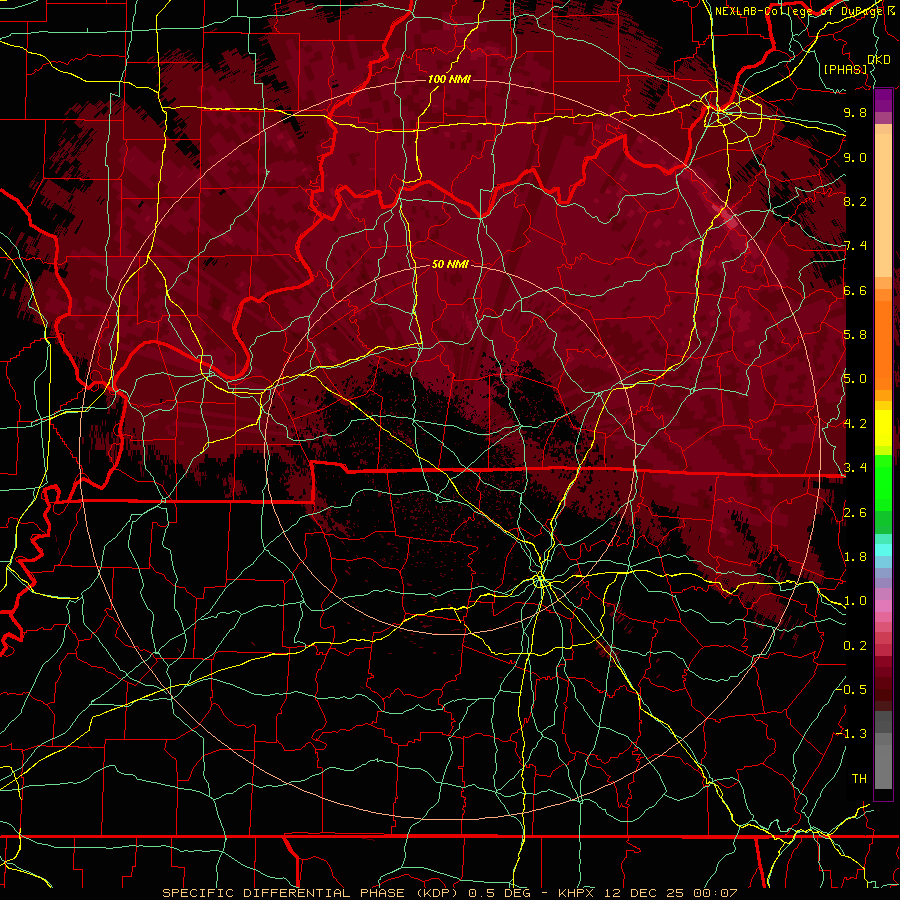The height and width of the screenshot is (900, 900).
Task: Click the 4.2 scale value
Action: 855,424
